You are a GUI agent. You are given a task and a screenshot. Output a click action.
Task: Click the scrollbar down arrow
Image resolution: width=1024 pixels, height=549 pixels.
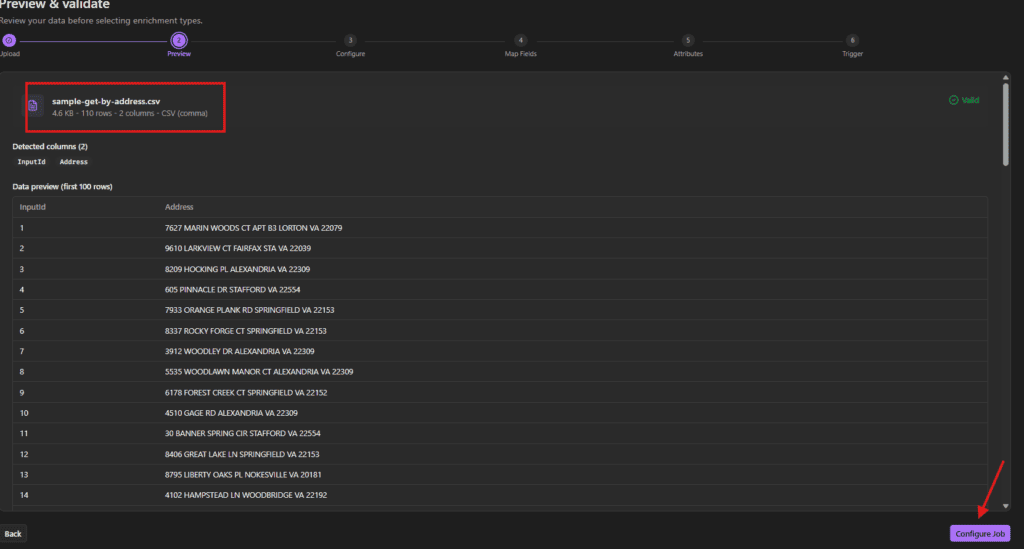click(x=1006, y=506)
